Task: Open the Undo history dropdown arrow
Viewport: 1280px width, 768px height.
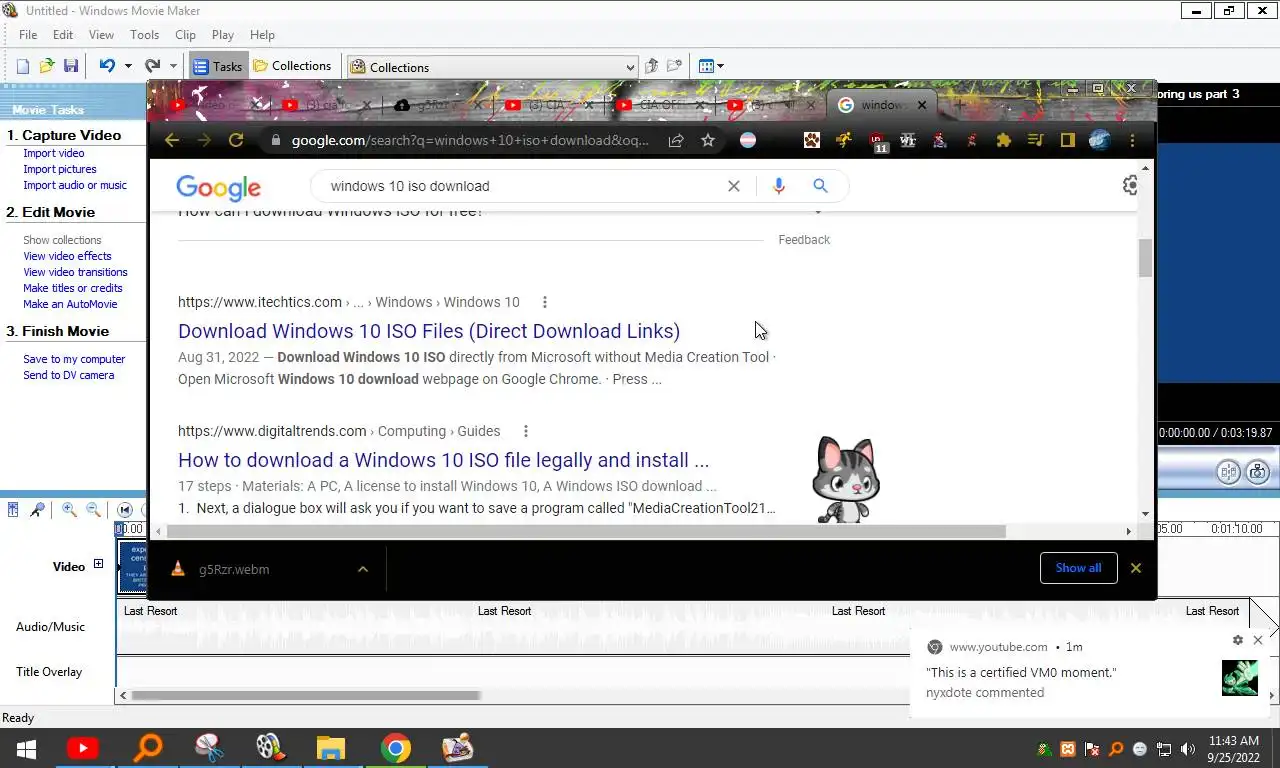Action: point(127,67)
